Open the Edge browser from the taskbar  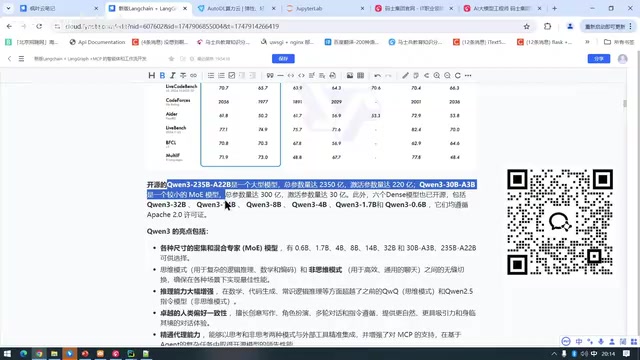click(x=24, y=353)
